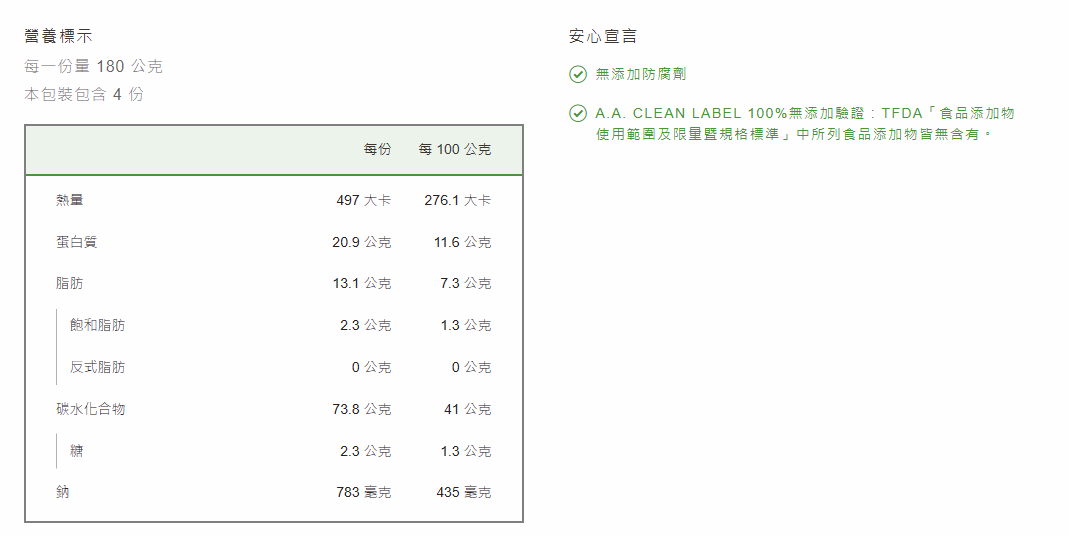Select the 糖 sub-row label

pyautogui.click(x=77, y=451)
